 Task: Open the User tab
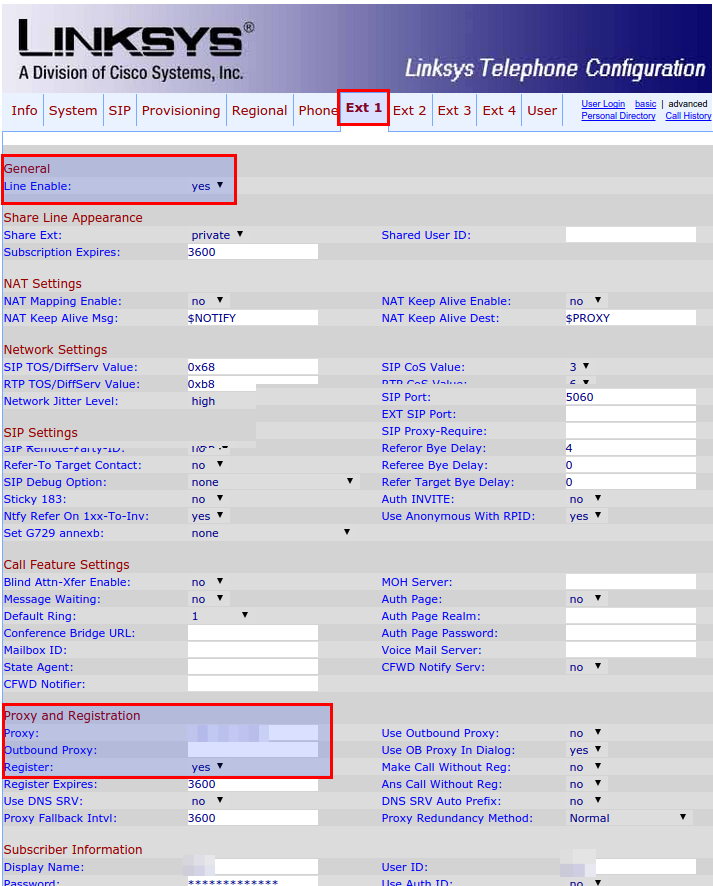tap(542, 111)
